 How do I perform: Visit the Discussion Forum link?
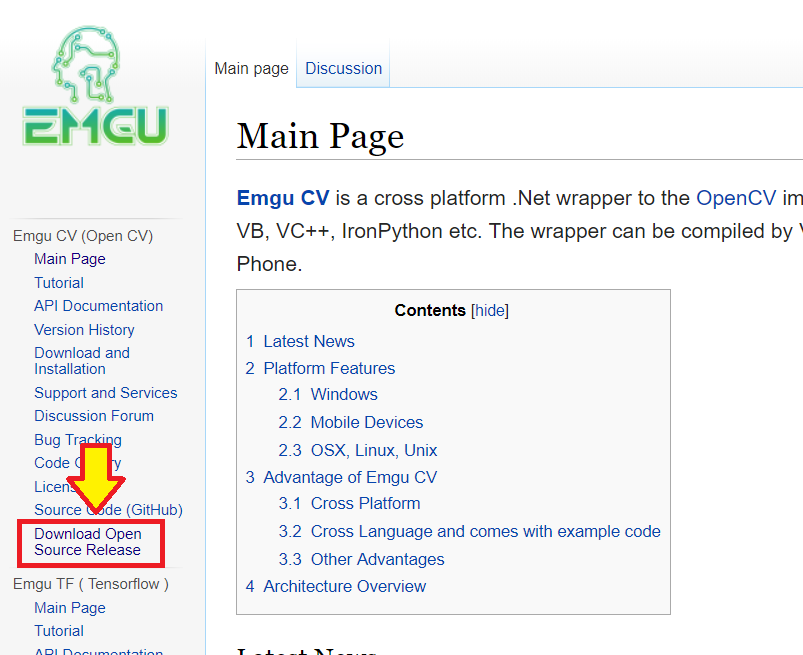click(x=94, y=416)
